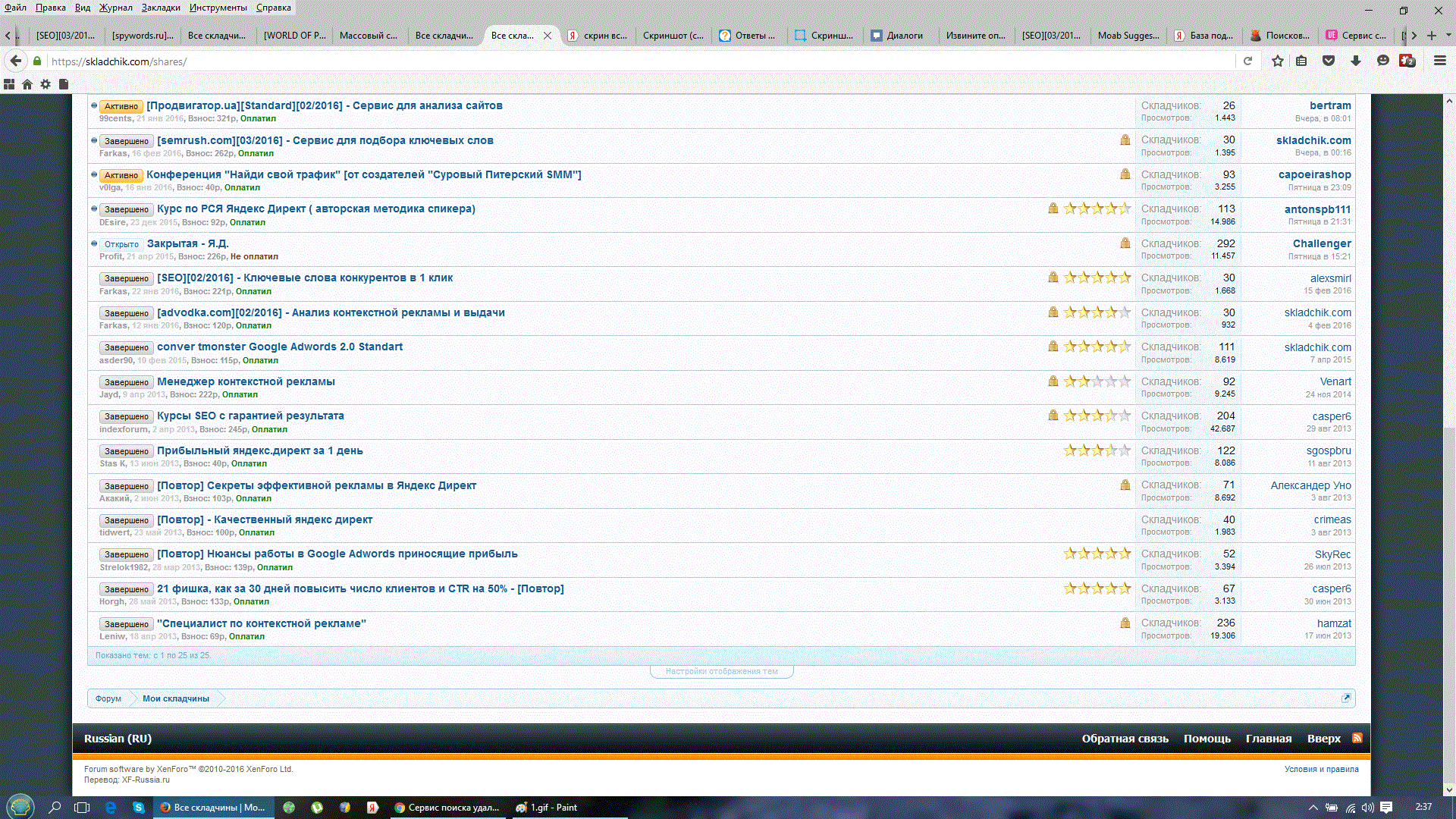Open thread 'Курсы SEO с гарантией результата'
This screenshot has width=1456, height=819.
(x=250, y=416)
